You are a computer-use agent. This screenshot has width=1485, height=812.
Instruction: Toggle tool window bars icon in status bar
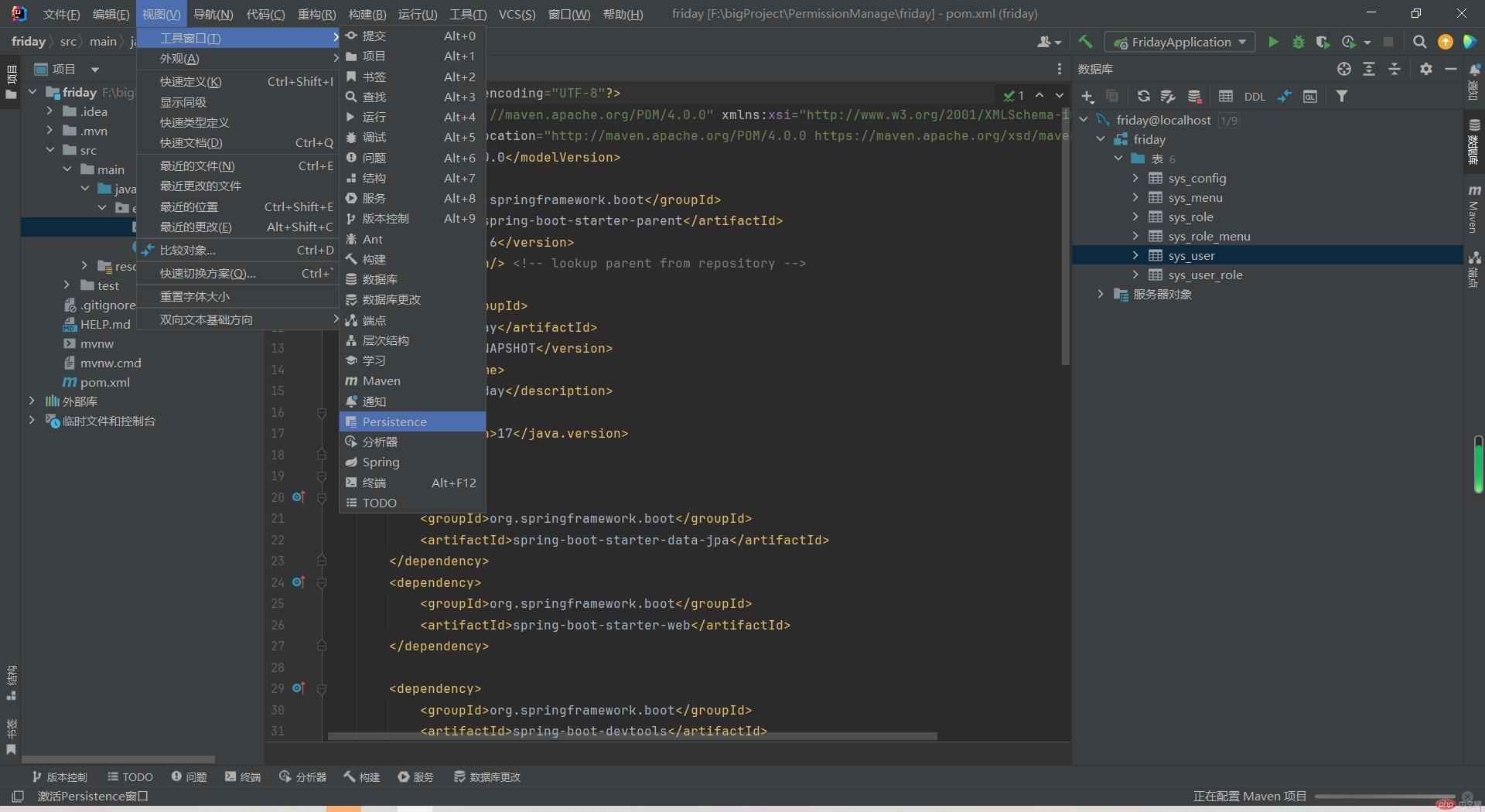point(18,796)
